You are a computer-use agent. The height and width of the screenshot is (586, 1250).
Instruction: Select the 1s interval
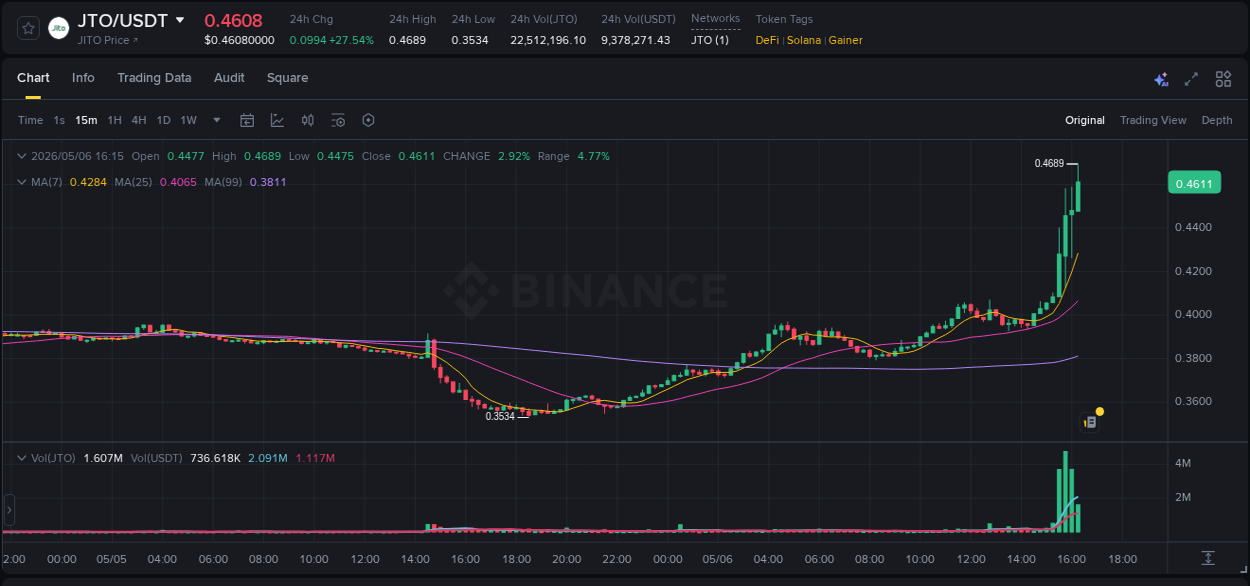coord(59,120)
